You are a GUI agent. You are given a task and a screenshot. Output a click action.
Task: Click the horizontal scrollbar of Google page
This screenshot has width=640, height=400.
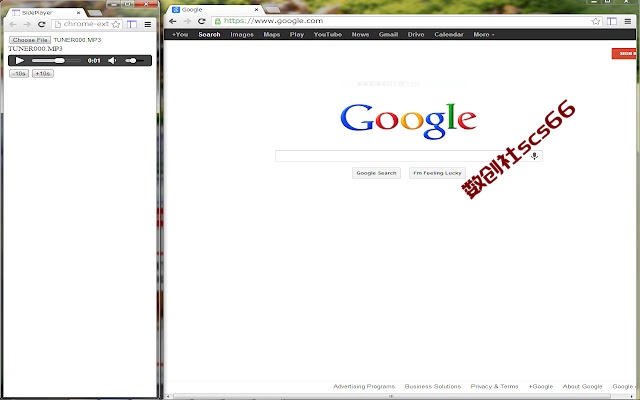tap(392, 396)
